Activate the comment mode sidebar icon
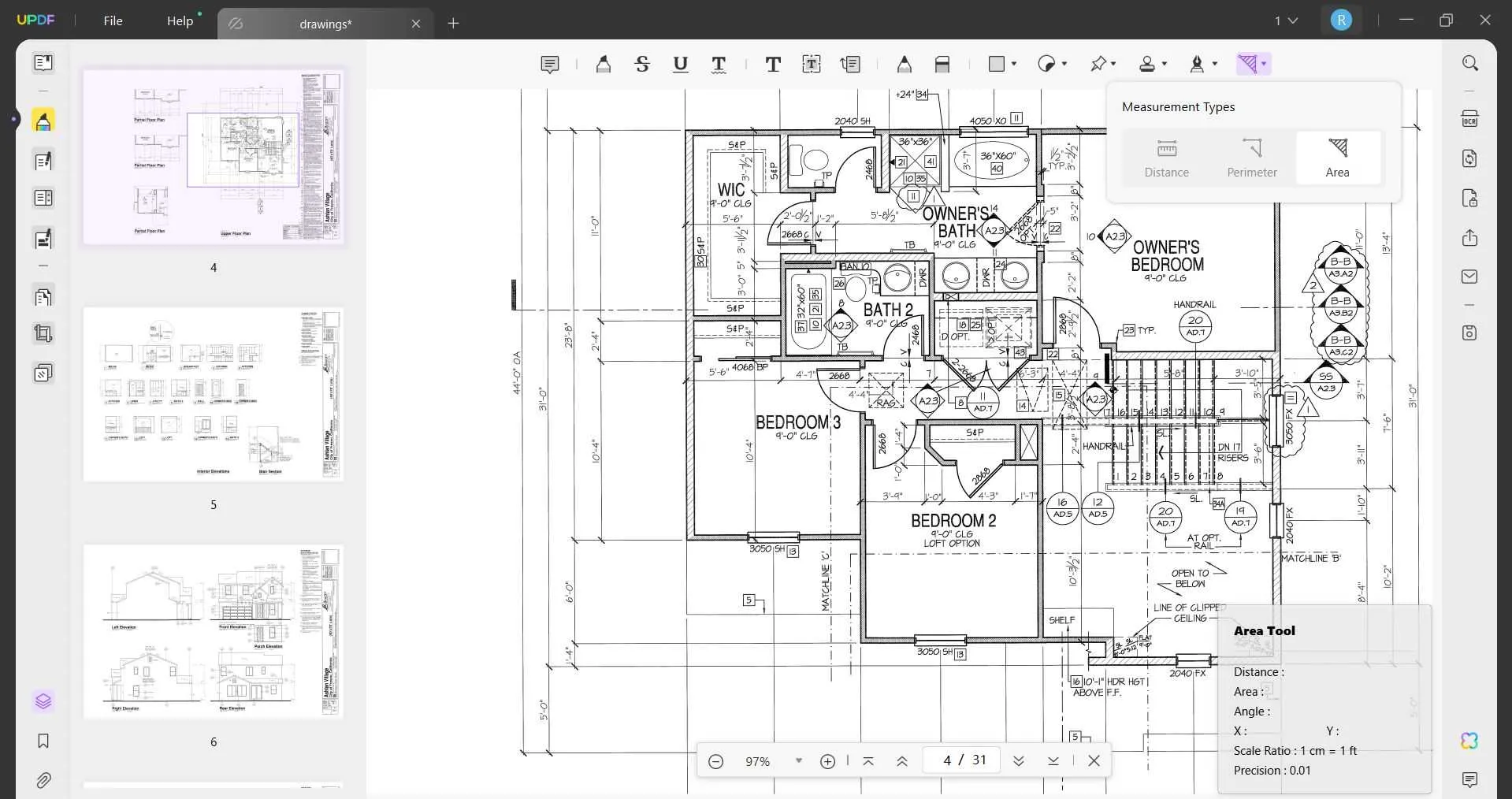Image resolution: width=1512 pixels, height=799 pixels. [x=43, y=121]
